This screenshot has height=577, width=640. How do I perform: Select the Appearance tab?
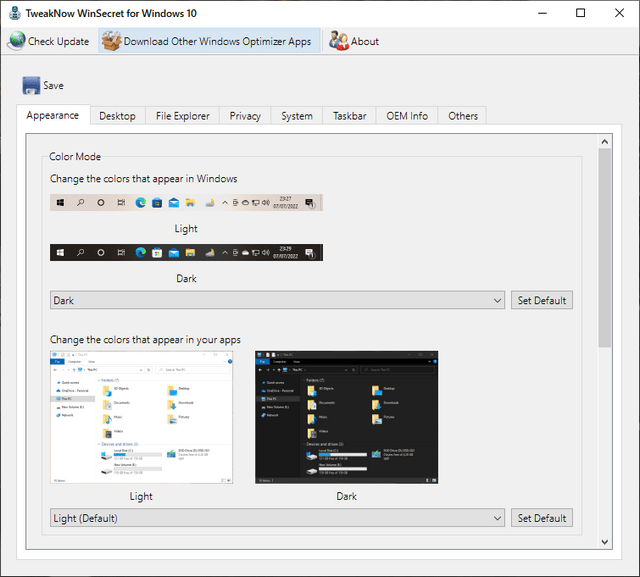(53, 115)
